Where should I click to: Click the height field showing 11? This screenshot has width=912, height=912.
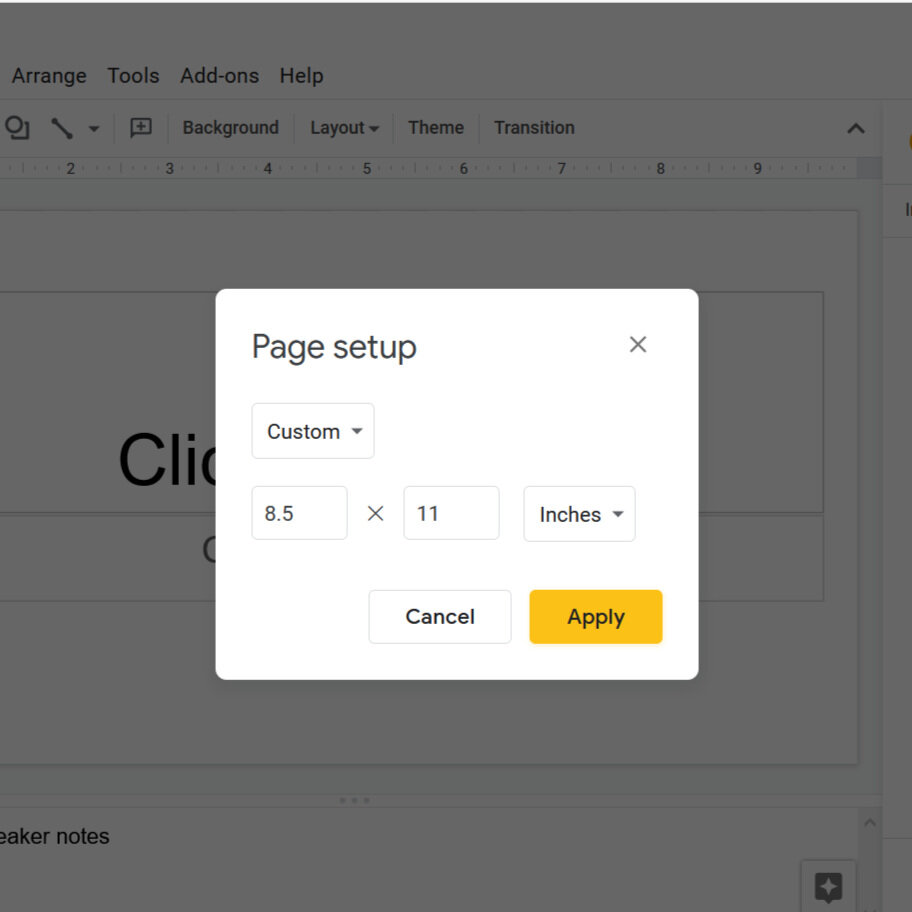click(451, 513)
